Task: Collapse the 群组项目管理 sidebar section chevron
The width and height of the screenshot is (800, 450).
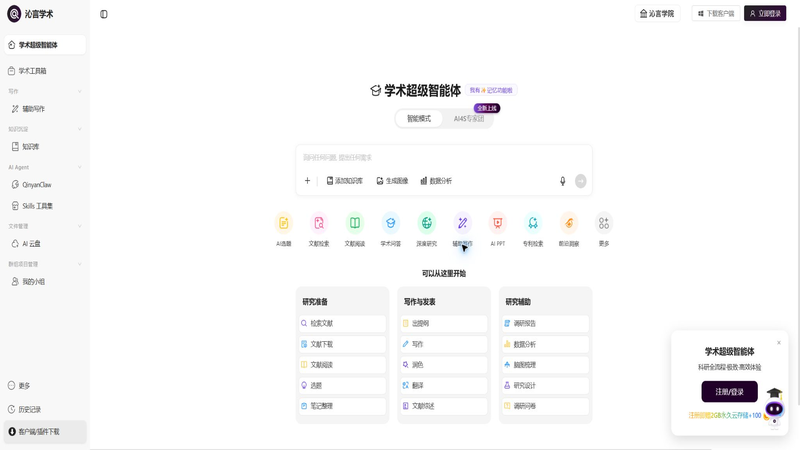Action: pyautogui.click(x=80, y=264)
